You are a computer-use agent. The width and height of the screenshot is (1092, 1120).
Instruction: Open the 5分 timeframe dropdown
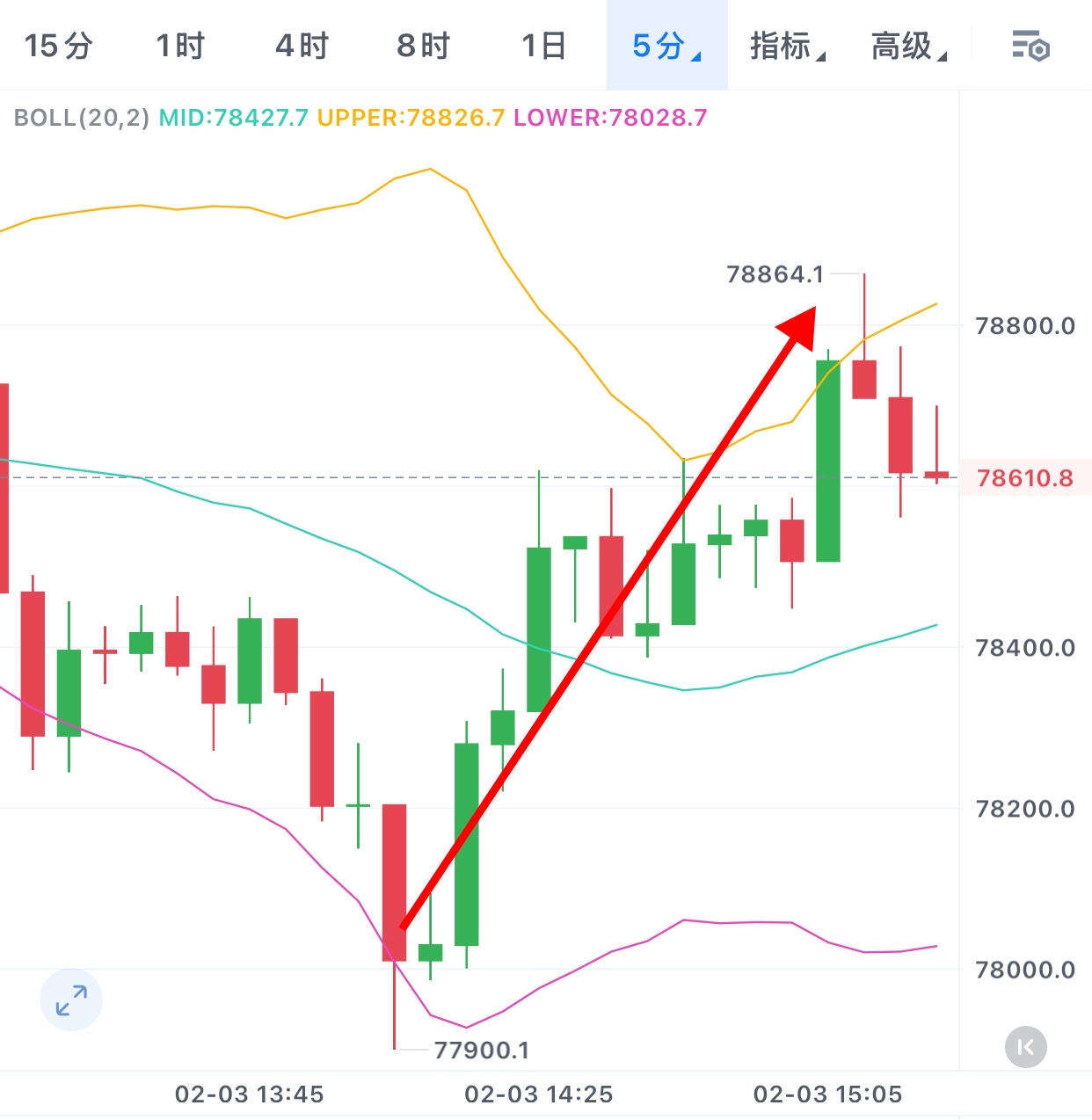(666, 46)
